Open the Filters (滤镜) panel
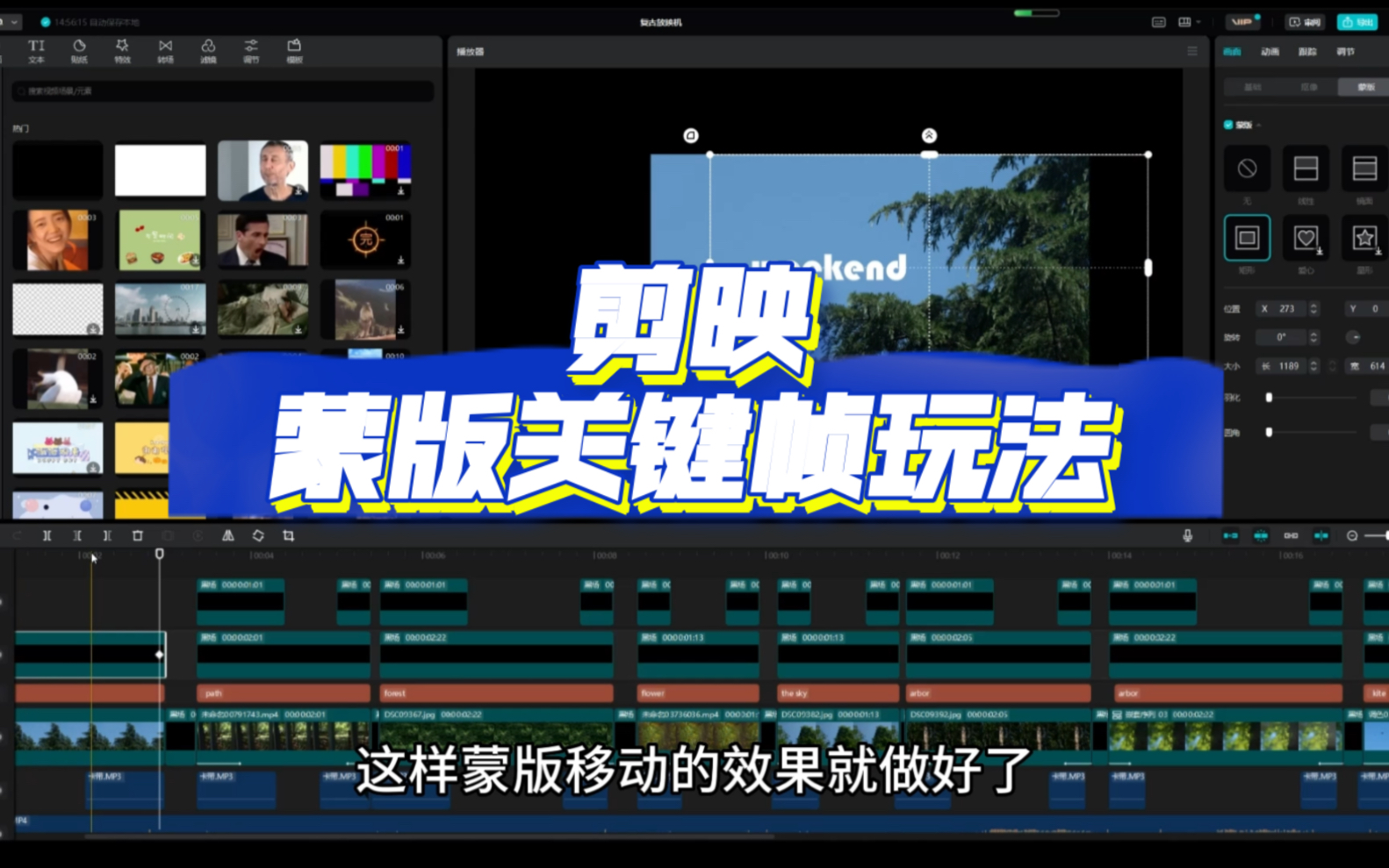The height and width of the screenshot is (868, 1389). (x=208, y=51)
